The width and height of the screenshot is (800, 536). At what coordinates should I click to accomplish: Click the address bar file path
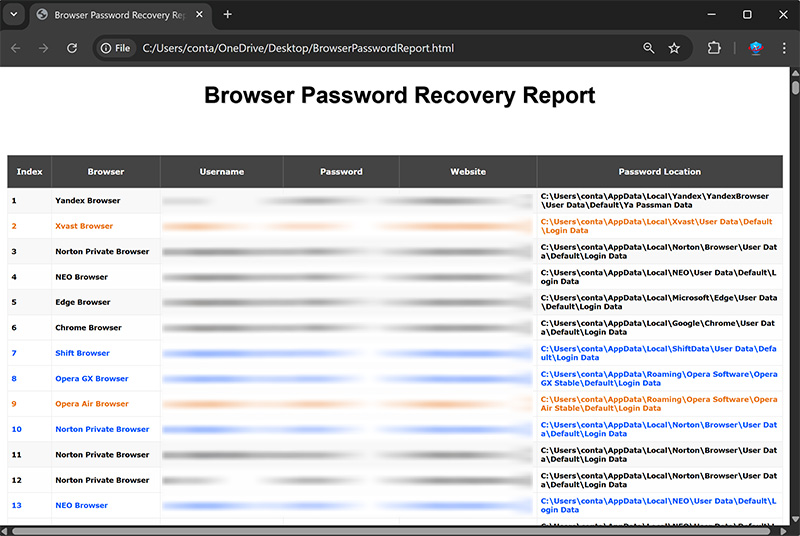298,48
